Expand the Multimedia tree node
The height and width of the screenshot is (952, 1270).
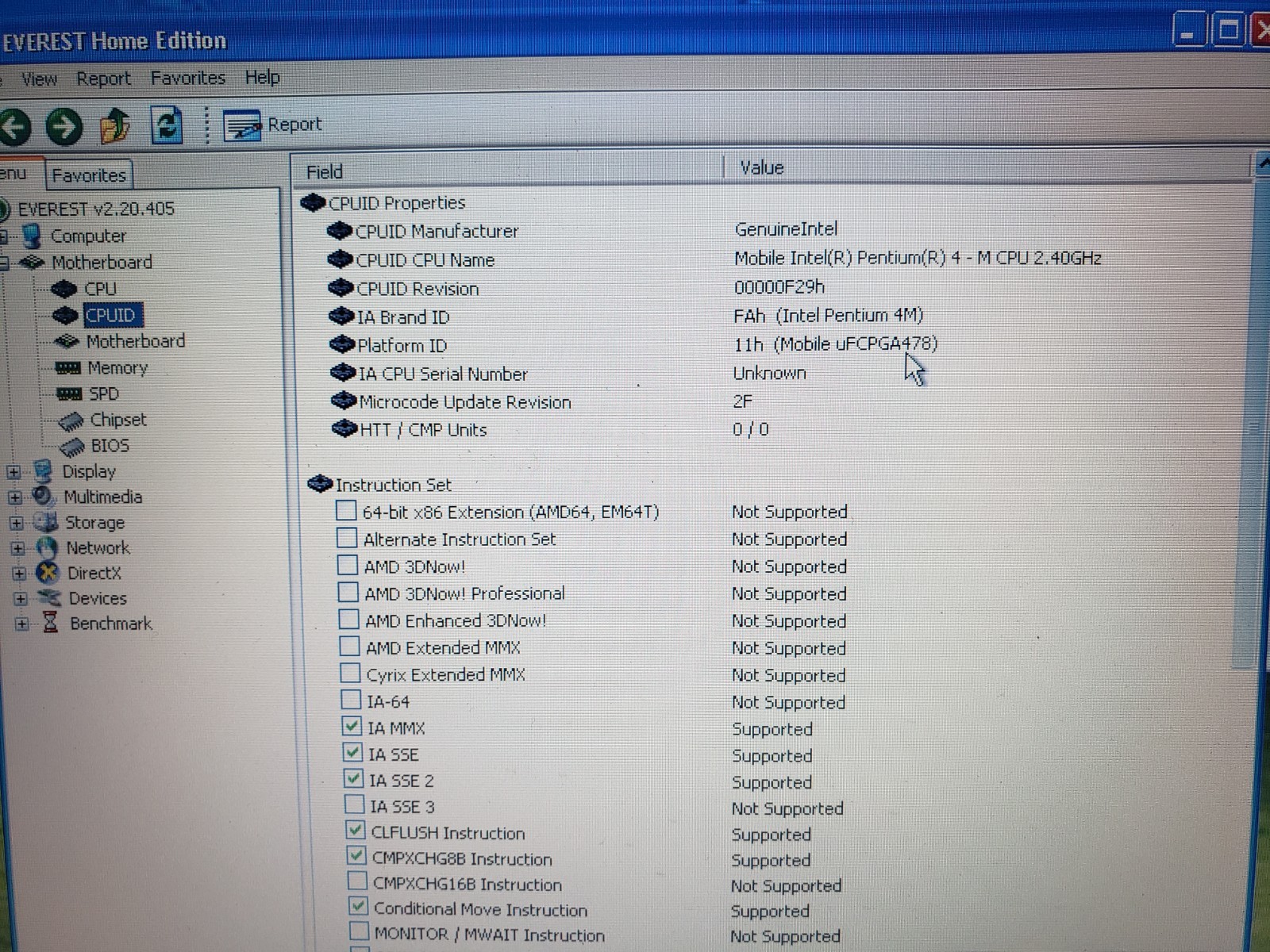15,498
